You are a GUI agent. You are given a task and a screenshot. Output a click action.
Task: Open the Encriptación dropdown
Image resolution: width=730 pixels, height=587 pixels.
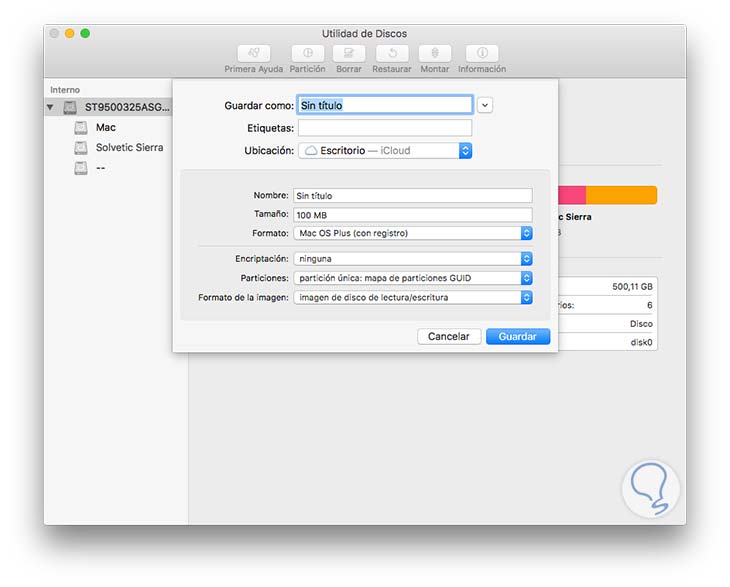(413, 259)
